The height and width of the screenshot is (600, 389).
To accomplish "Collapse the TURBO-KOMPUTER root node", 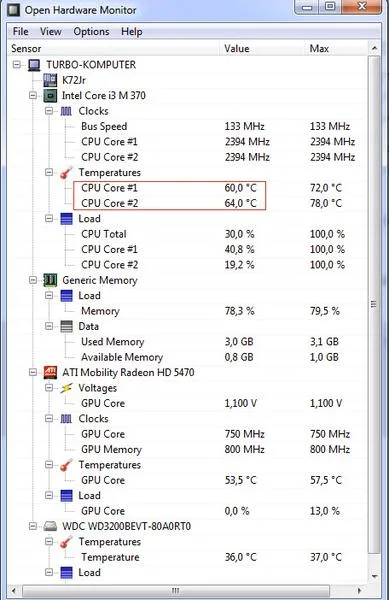I will pyautogui.click(x=16, y=65).
